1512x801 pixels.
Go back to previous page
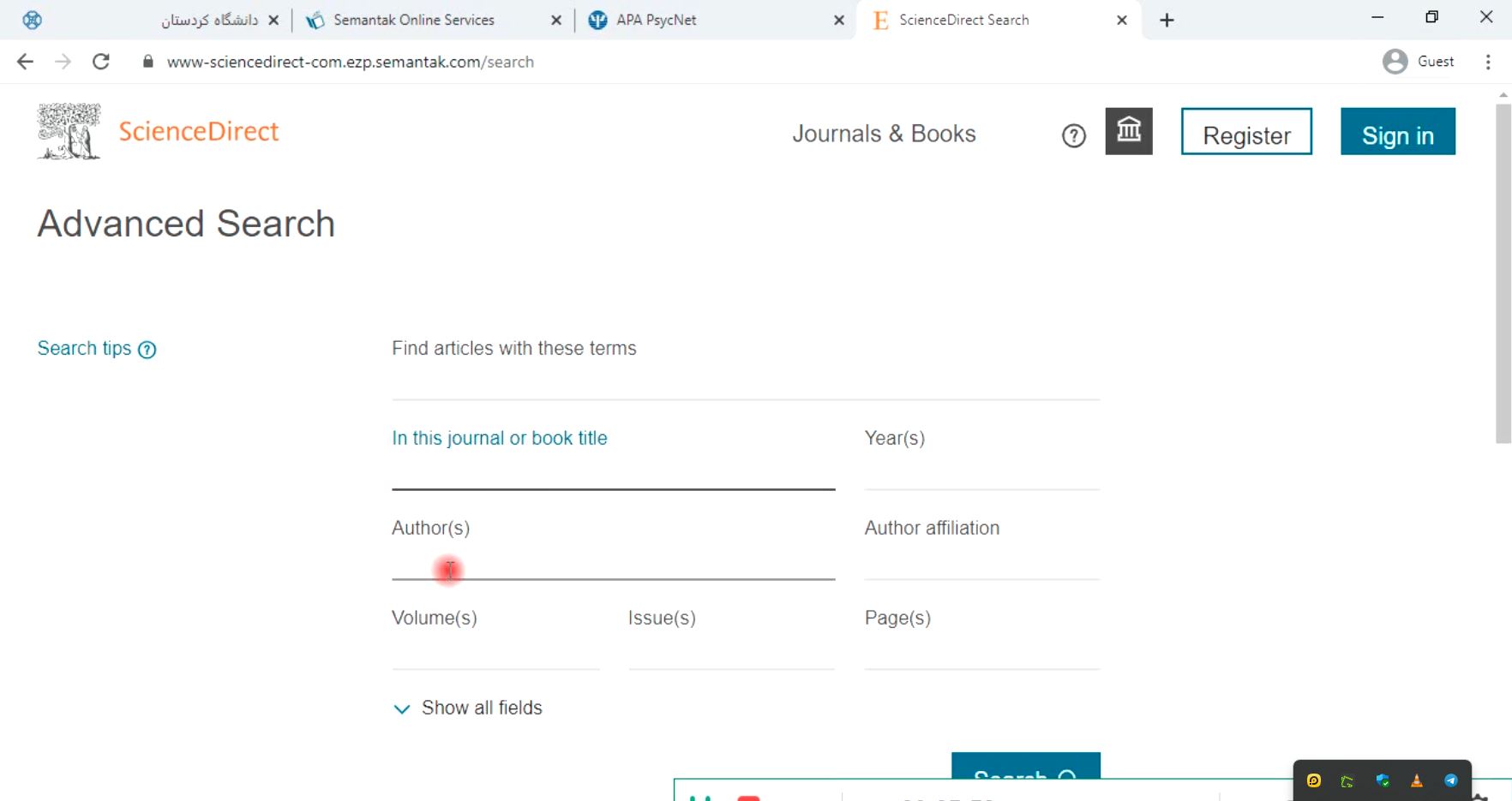coord(25,62)
